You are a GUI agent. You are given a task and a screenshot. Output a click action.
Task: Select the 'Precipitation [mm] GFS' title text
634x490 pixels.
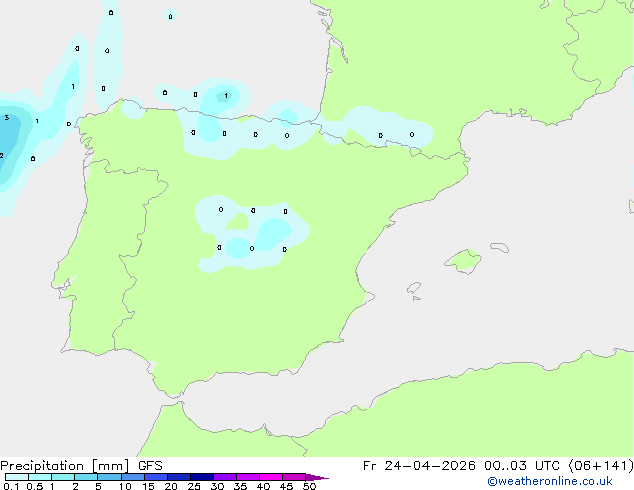tap(81, 466)
